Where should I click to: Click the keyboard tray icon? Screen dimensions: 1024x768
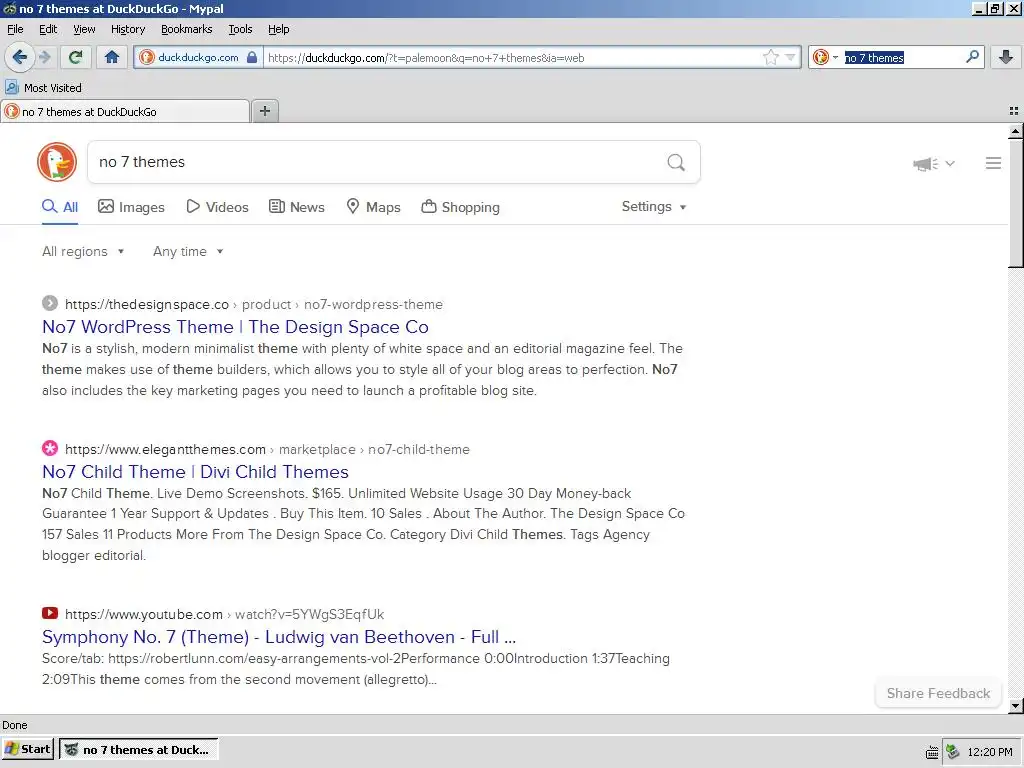[x=933, y=752]
